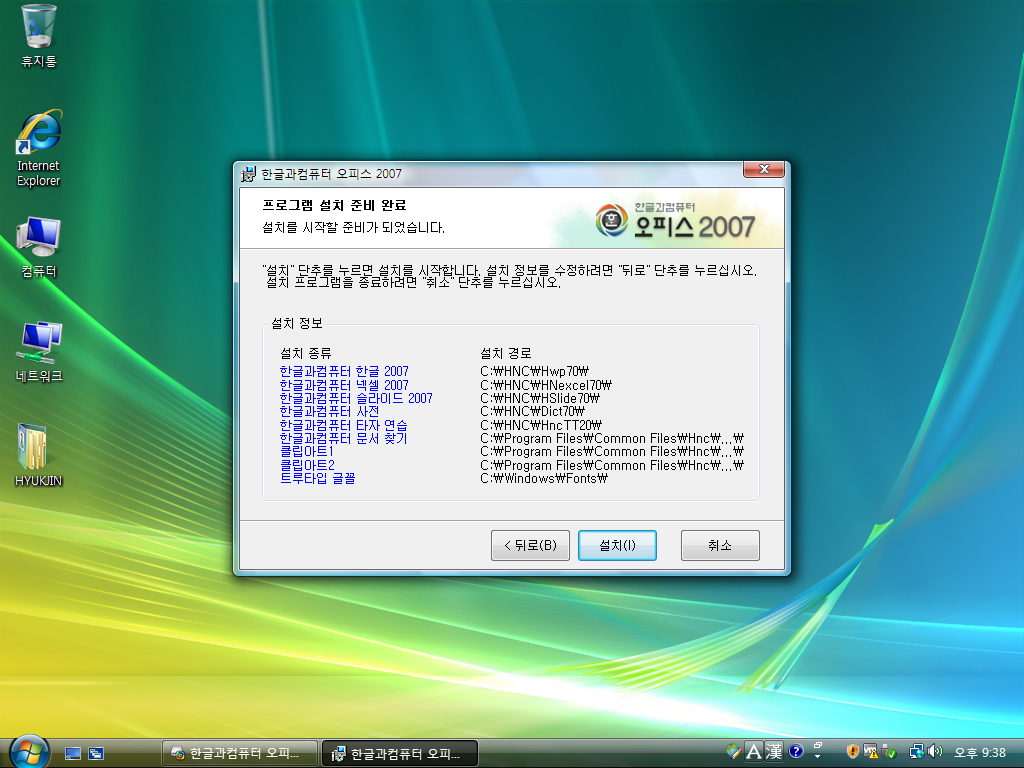Click the C:\HNC\Dict70\ install path
Image resolution: width=1024 pixels, height=768 pixels.
(x=532, y=411)
